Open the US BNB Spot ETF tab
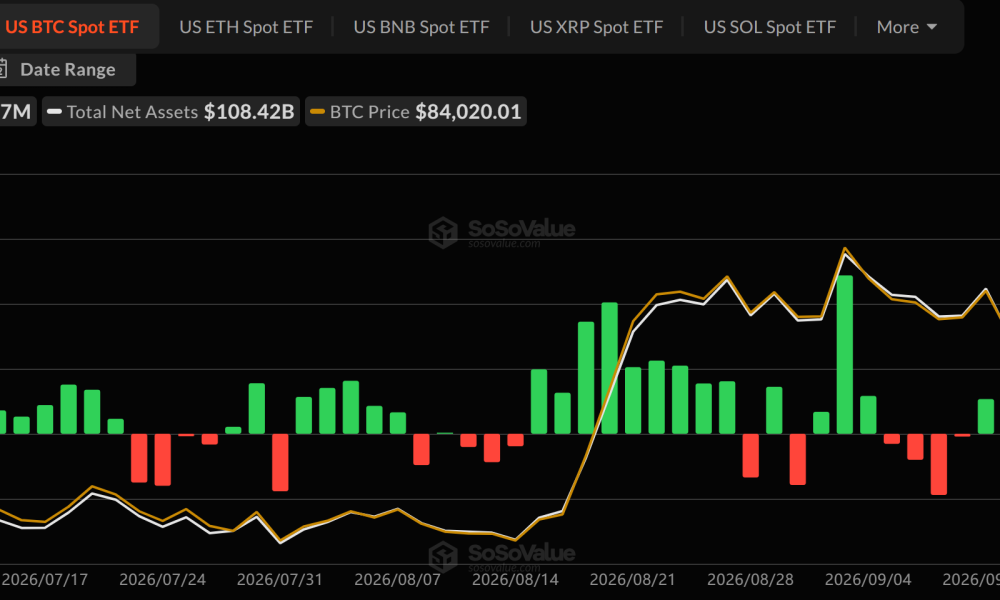The height and width of the screenshot is (600, 1000). coord(422,27)
